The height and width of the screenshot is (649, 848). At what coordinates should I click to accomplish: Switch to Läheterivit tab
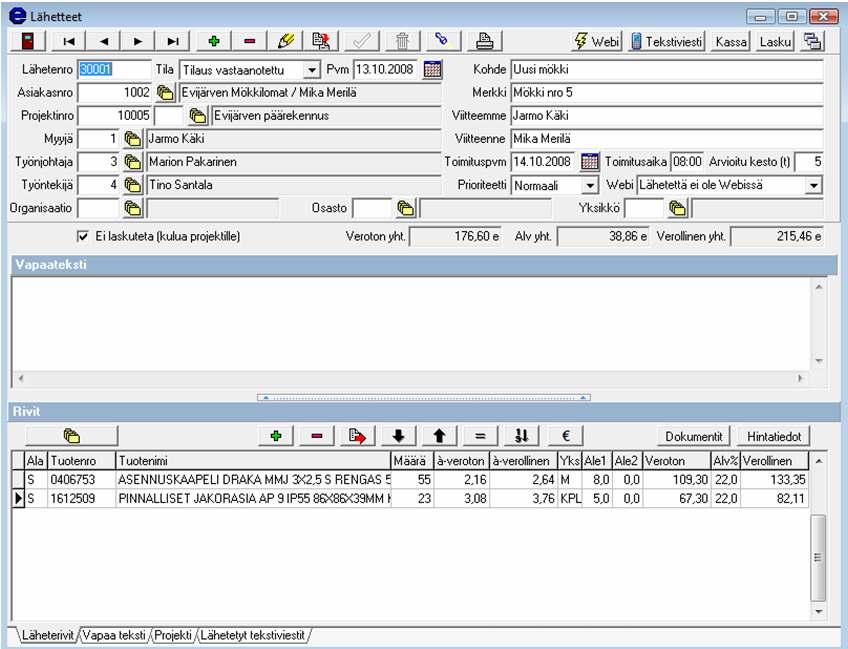pyautogui.click(x=48, y=635)
